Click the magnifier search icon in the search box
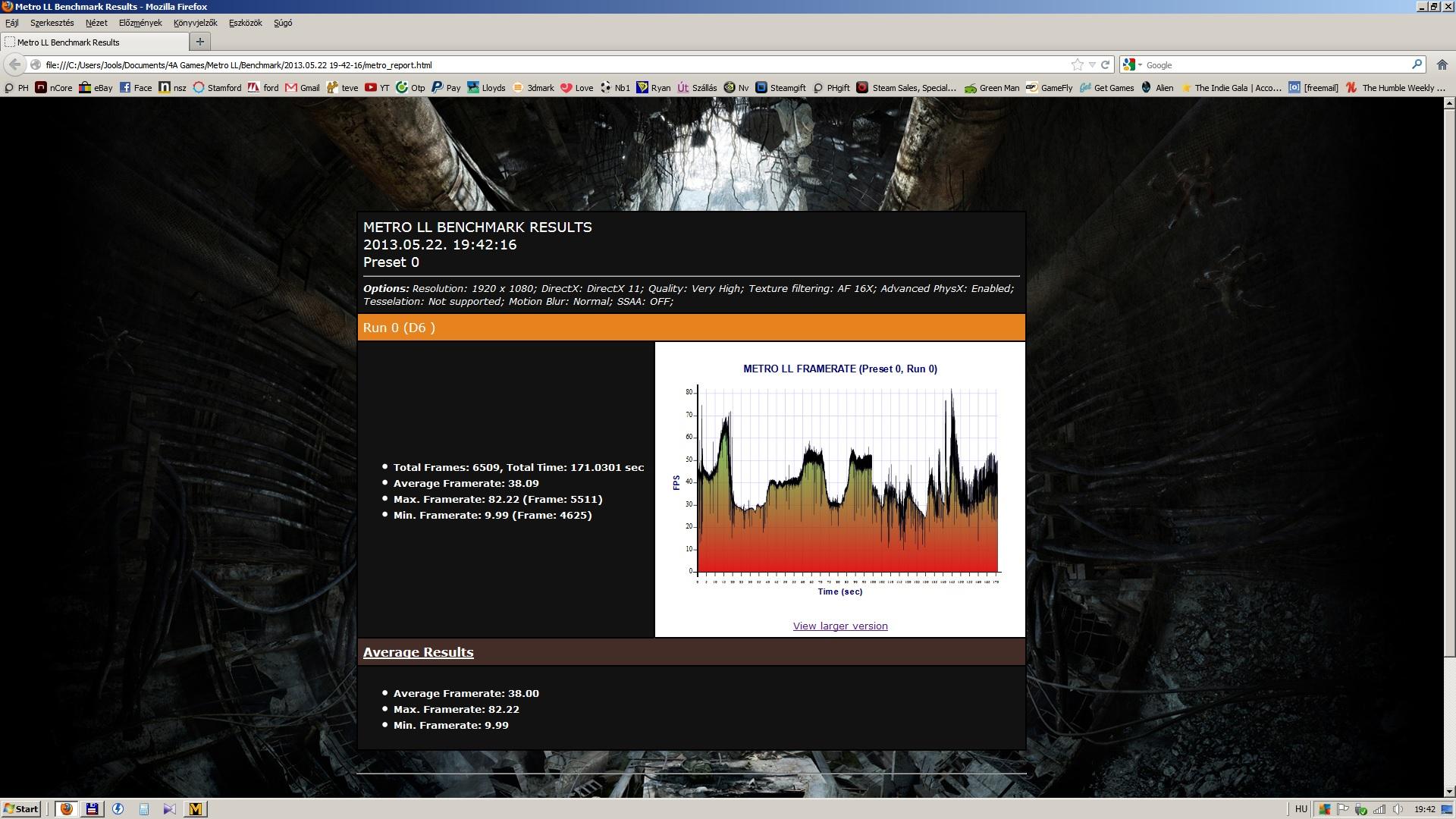Screen dimensions: 1456x819 pos(1416,64)
